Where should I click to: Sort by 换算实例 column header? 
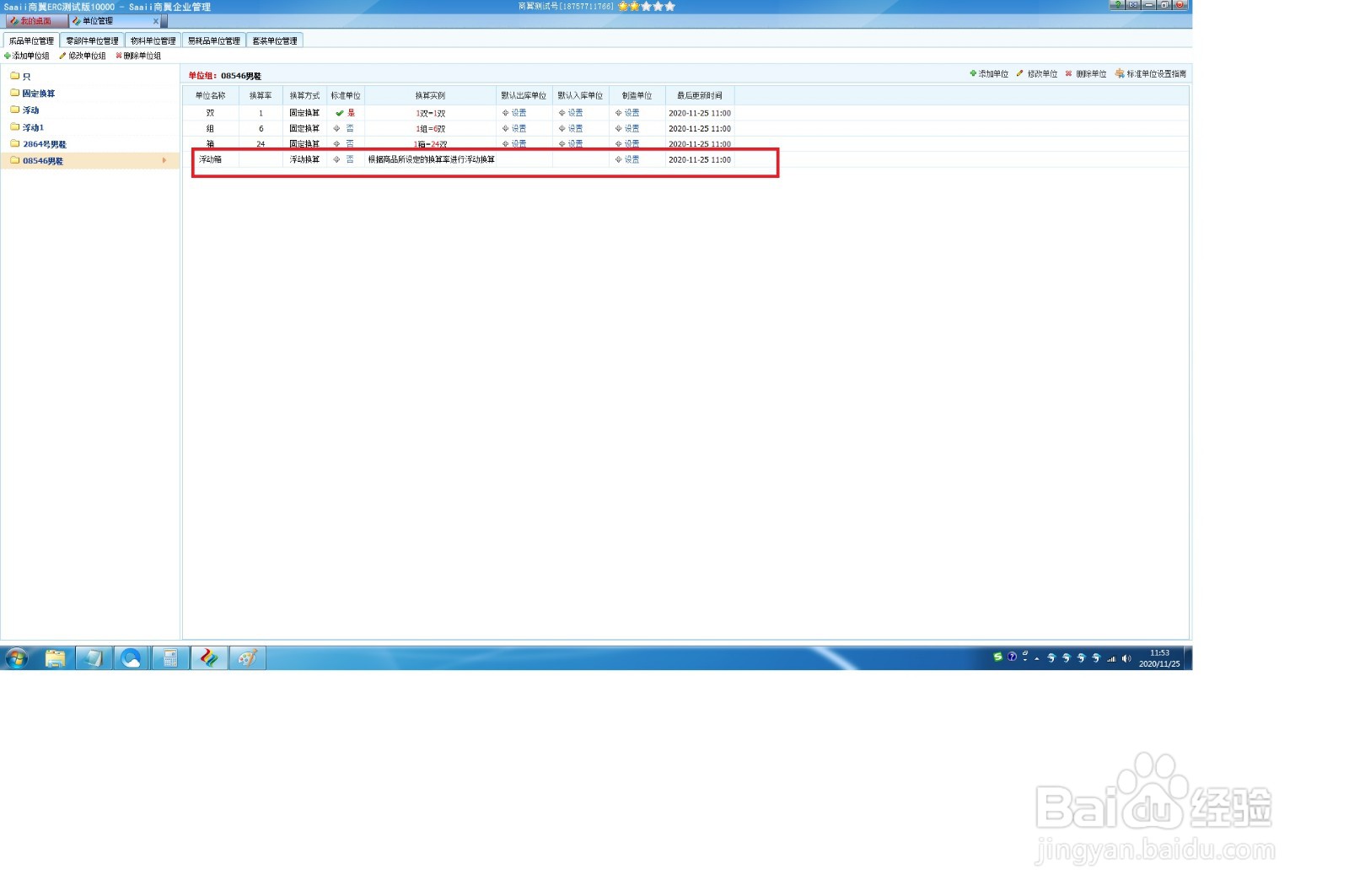pos(430,96)
